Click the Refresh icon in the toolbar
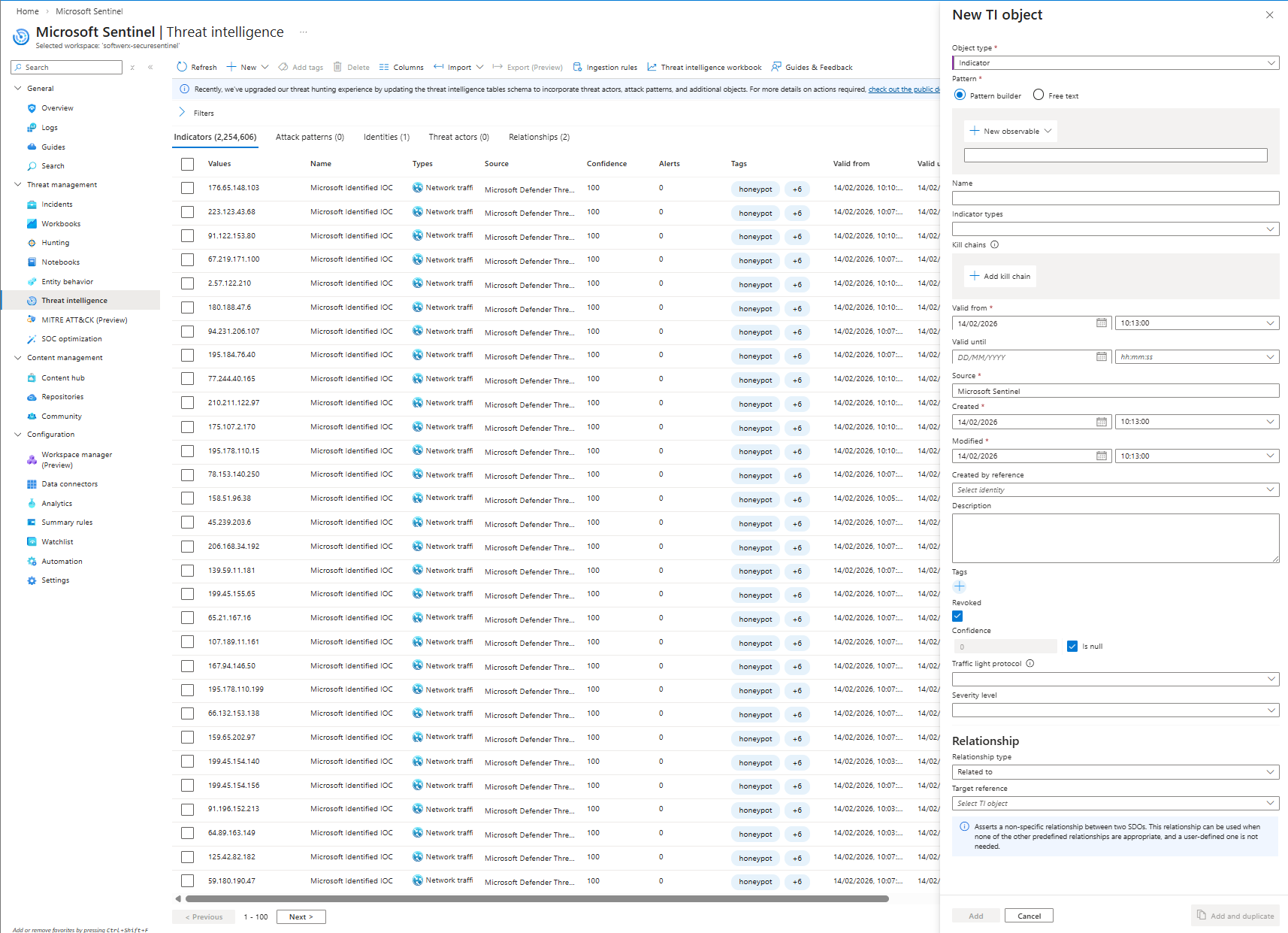This screenshot has width=1288, height=933. 182,67
